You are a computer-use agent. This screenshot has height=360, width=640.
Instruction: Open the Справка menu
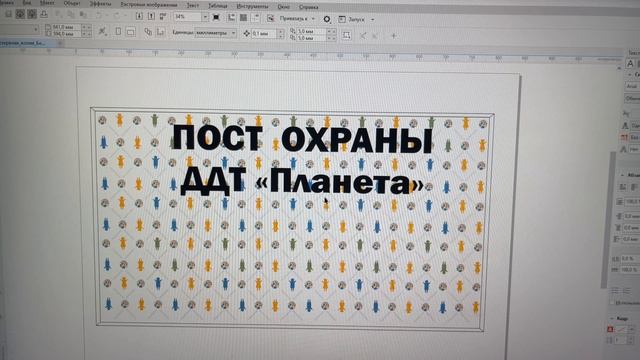tap(309, 7)
